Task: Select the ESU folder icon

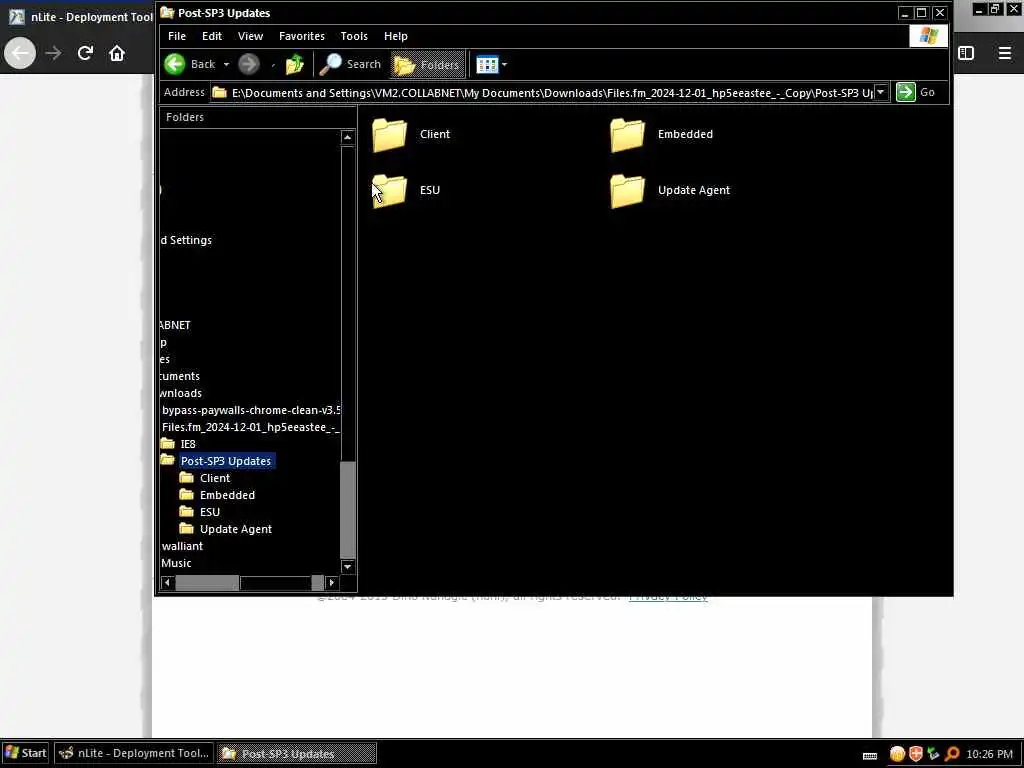Action: [x=389, y=191]
